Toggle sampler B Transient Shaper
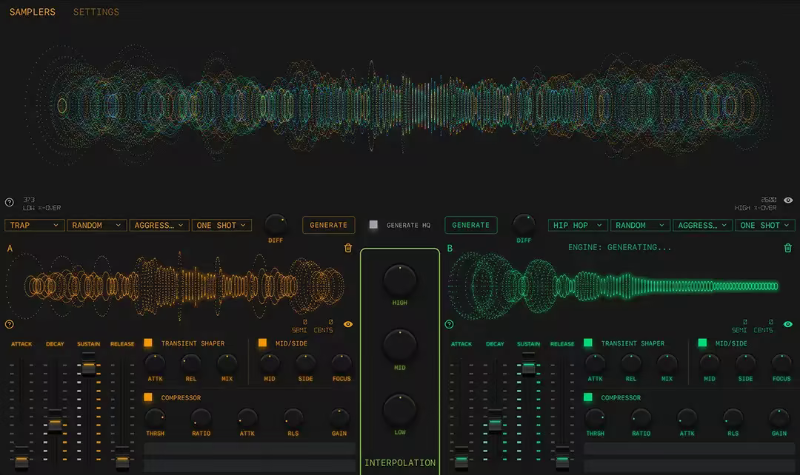 coord(588,343)
